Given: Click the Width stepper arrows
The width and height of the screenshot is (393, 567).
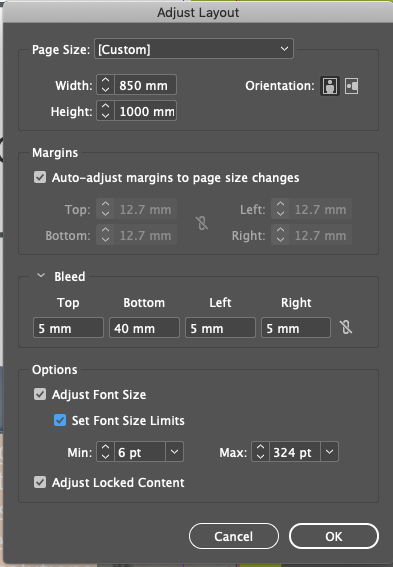Looking at the screenshot, I should pos(106,85).
